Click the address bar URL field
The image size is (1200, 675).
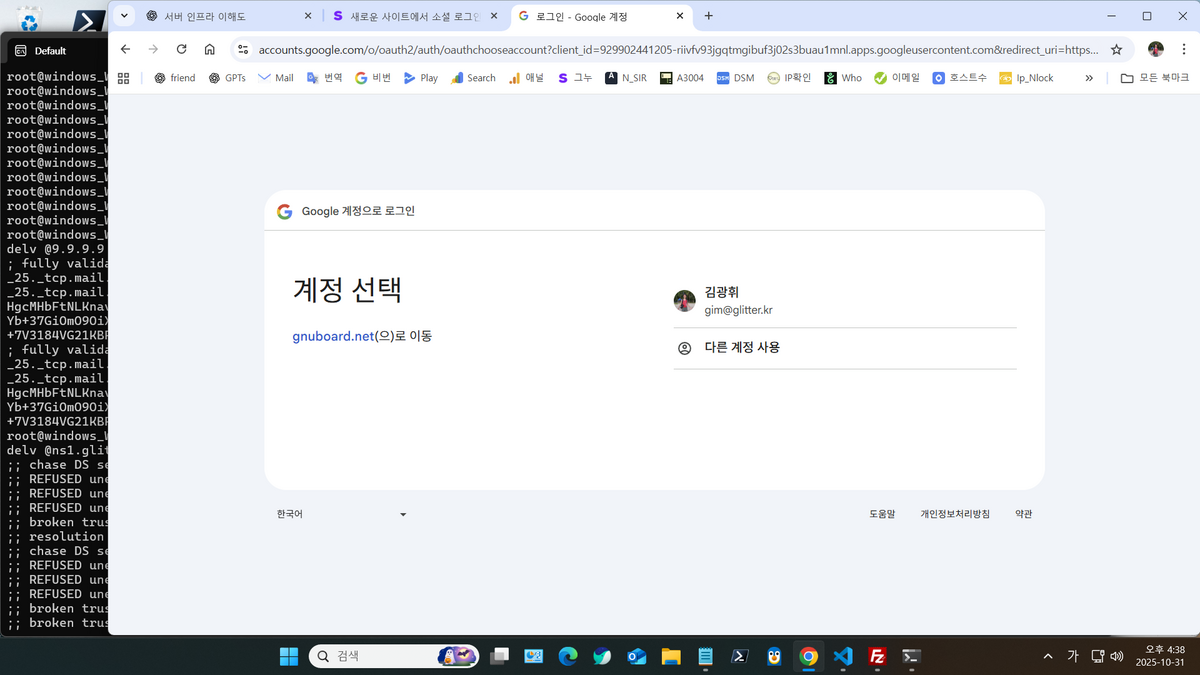(x=670, y=49)
